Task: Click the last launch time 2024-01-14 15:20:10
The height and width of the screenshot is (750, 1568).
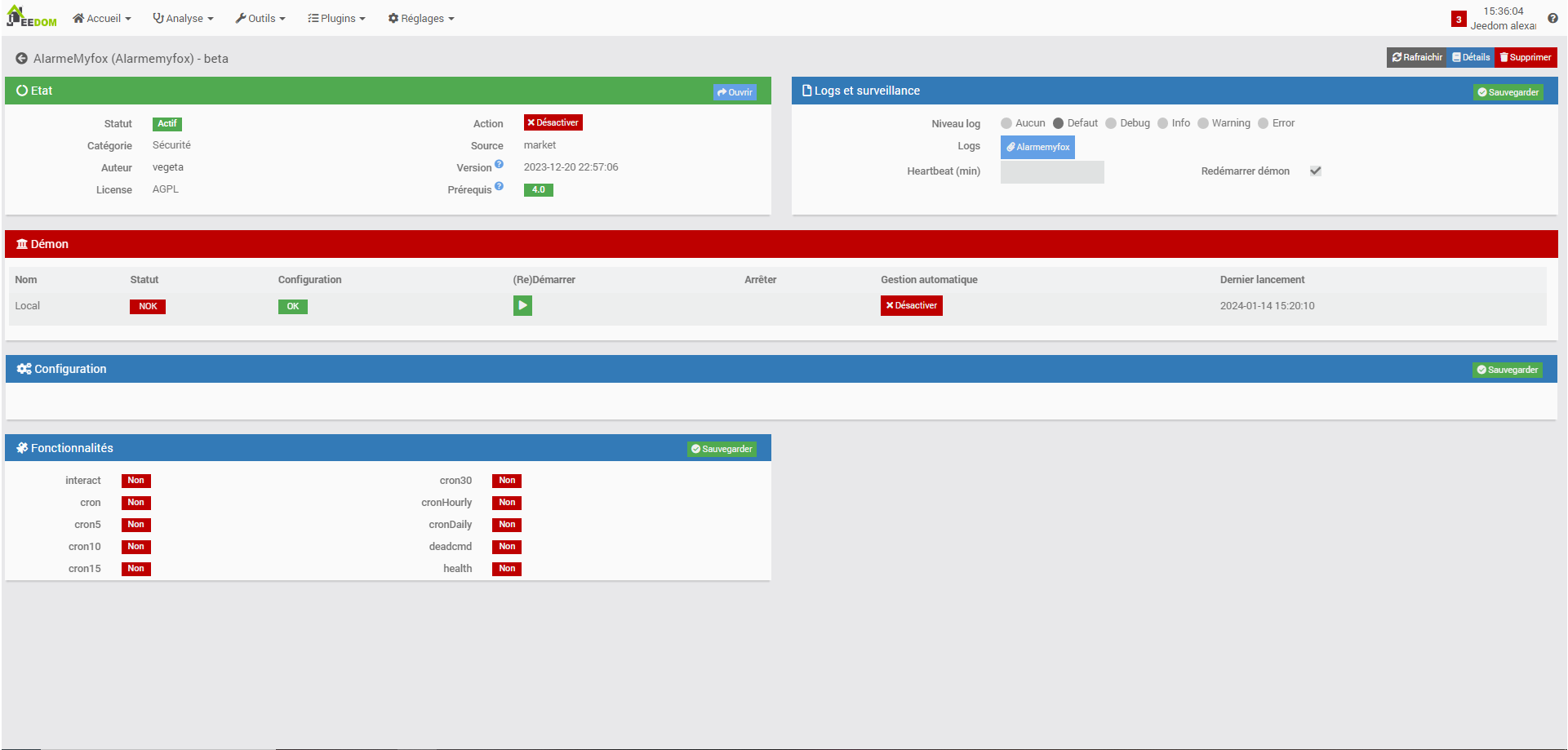Action: pyautogui.click(x=1268, y=306)
